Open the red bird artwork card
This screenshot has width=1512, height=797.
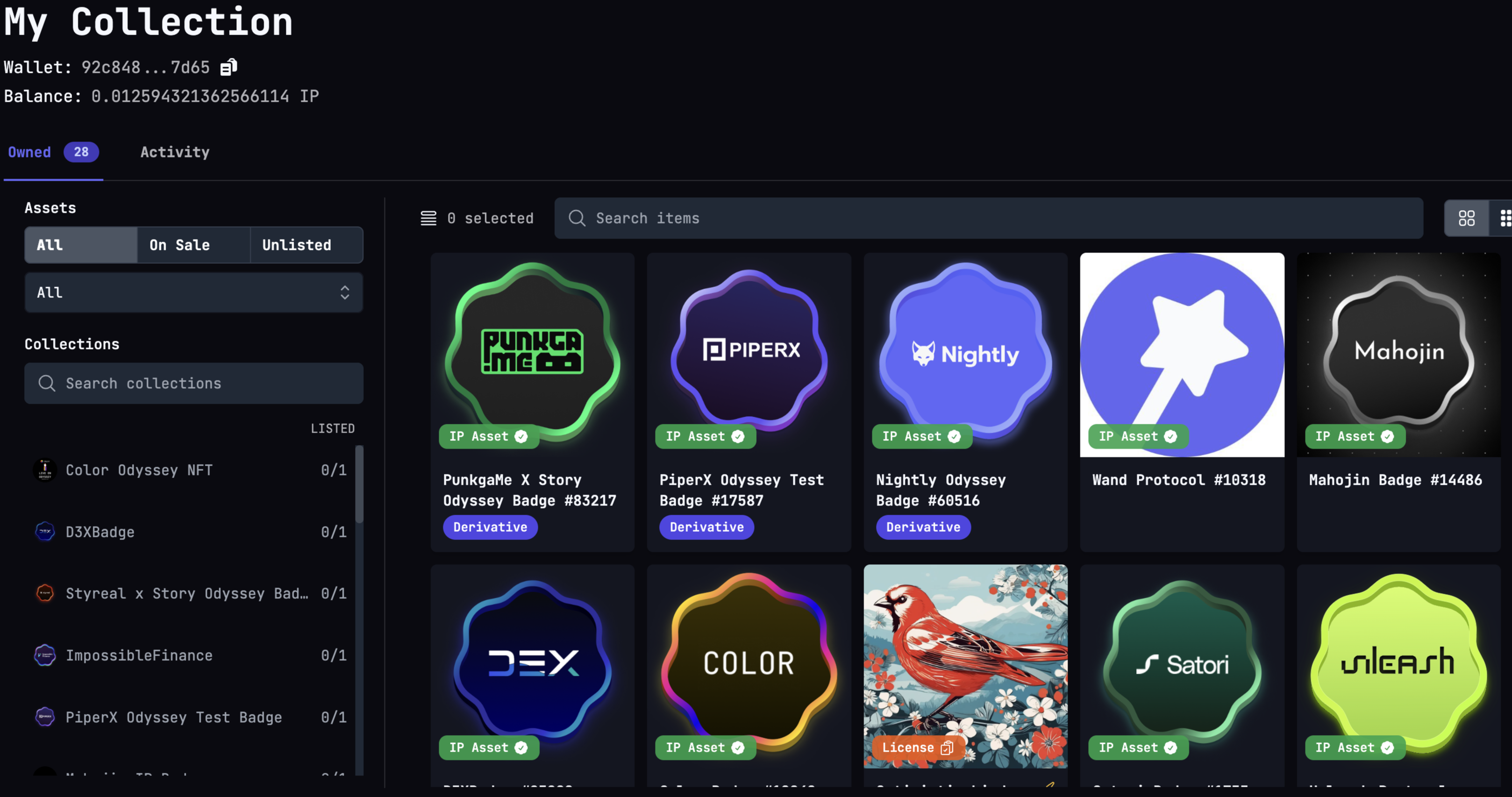(965, 666)
